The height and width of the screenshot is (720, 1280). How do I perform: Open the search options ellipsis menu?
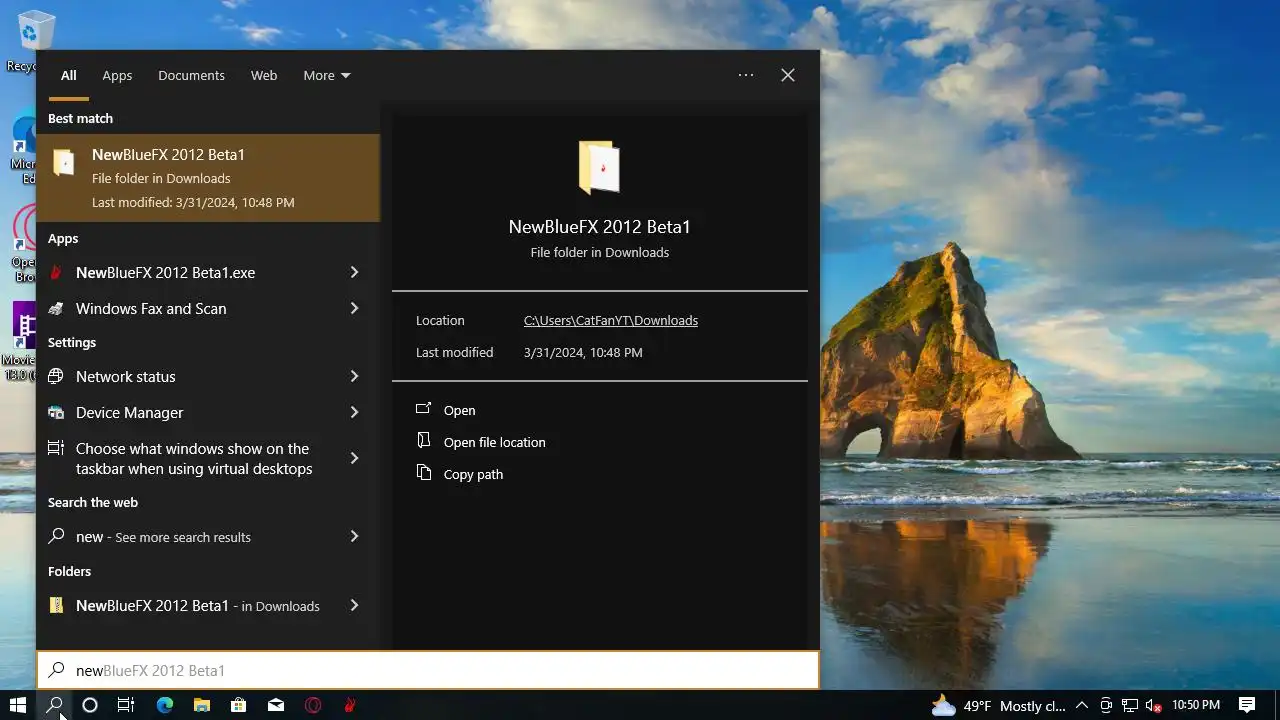point(746,75)
